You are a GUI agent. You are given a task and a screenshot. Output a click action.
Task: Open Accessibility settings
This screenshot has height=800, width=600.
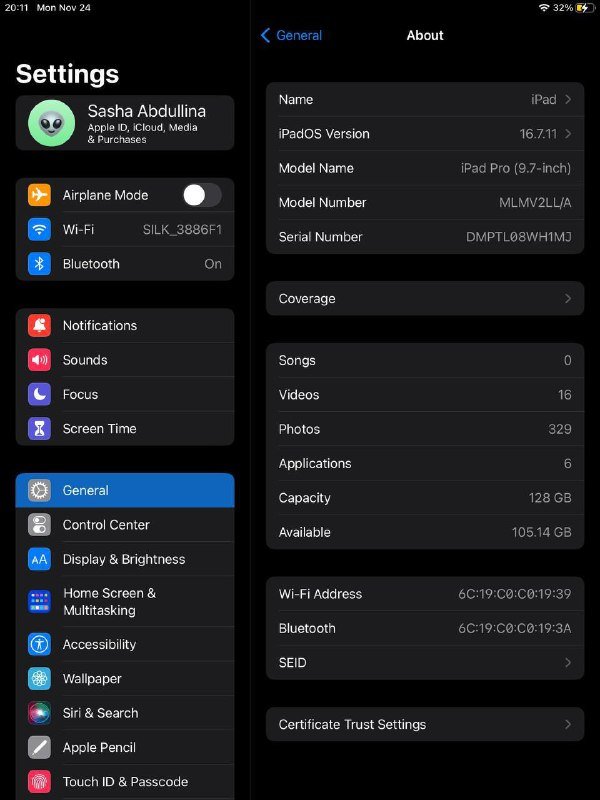point(125,644)
